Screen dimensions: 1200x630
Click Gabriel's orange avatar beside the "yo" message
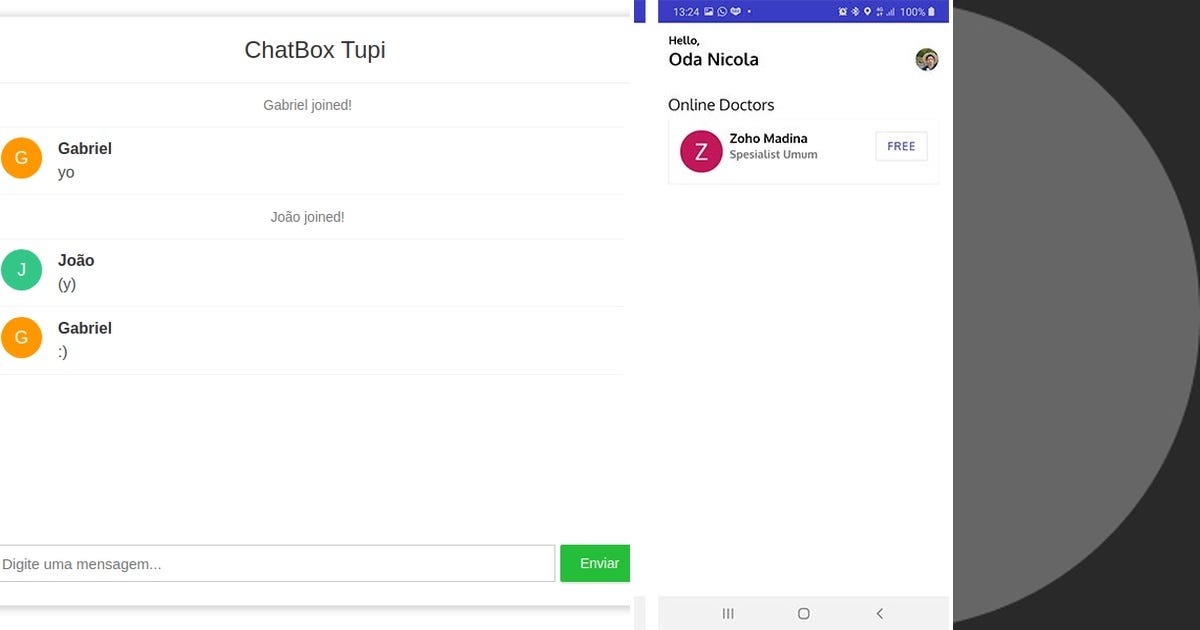pyautogui.click(x=21, y=158)
